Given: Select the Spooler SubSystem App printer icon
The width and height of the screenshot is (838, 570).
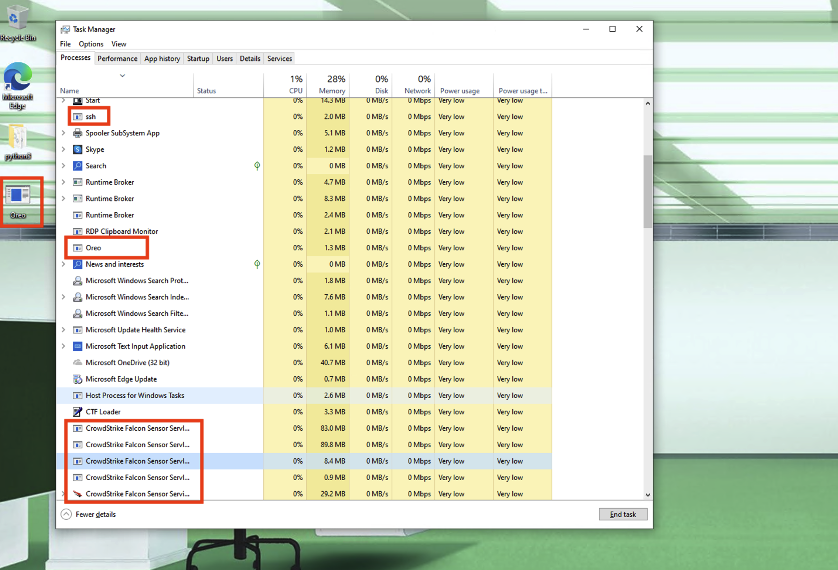Looking at the screenshot, I should 77,133.
